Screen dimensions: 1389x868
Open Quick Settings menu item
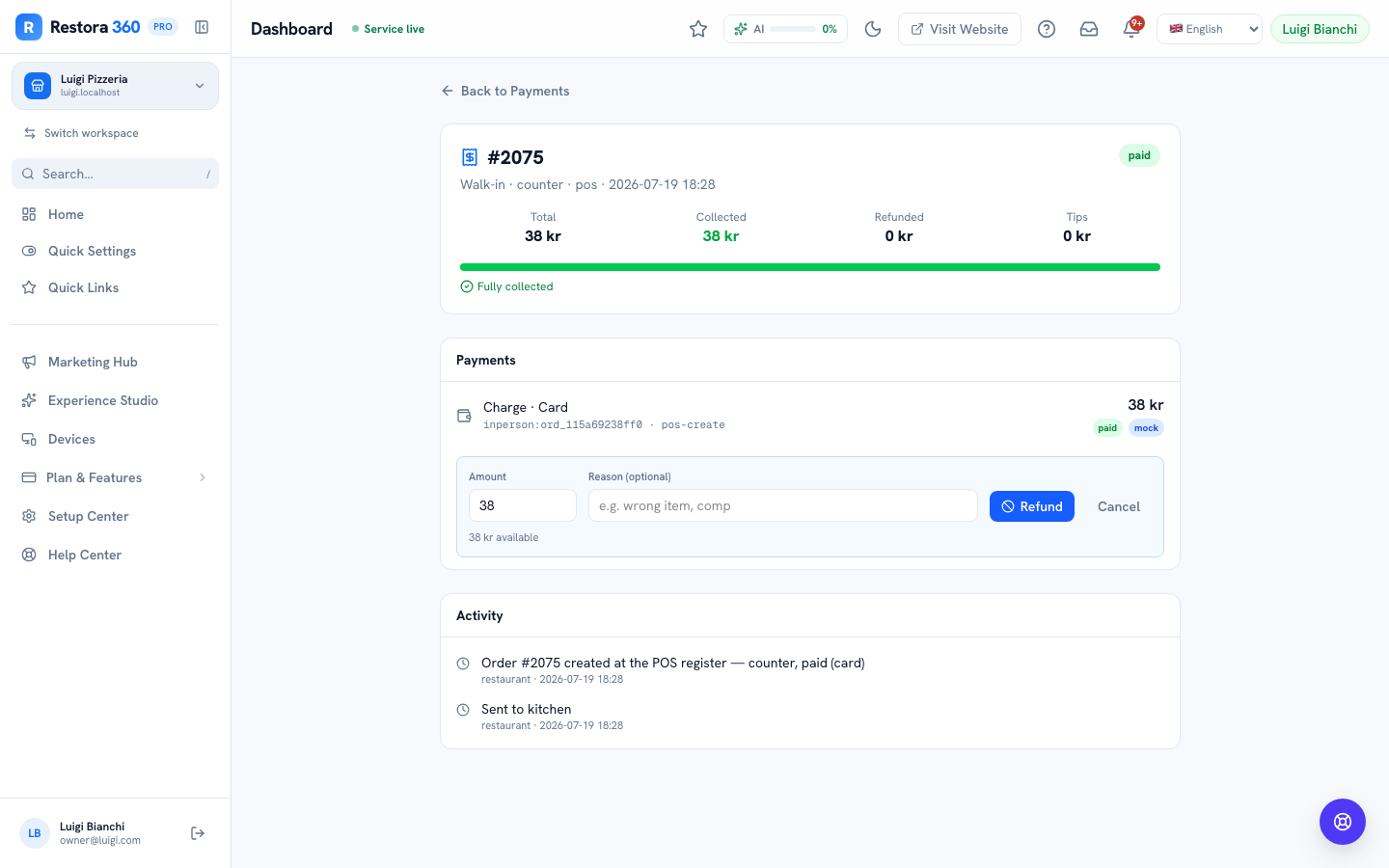pyautogui.click(x=115, y=251)
